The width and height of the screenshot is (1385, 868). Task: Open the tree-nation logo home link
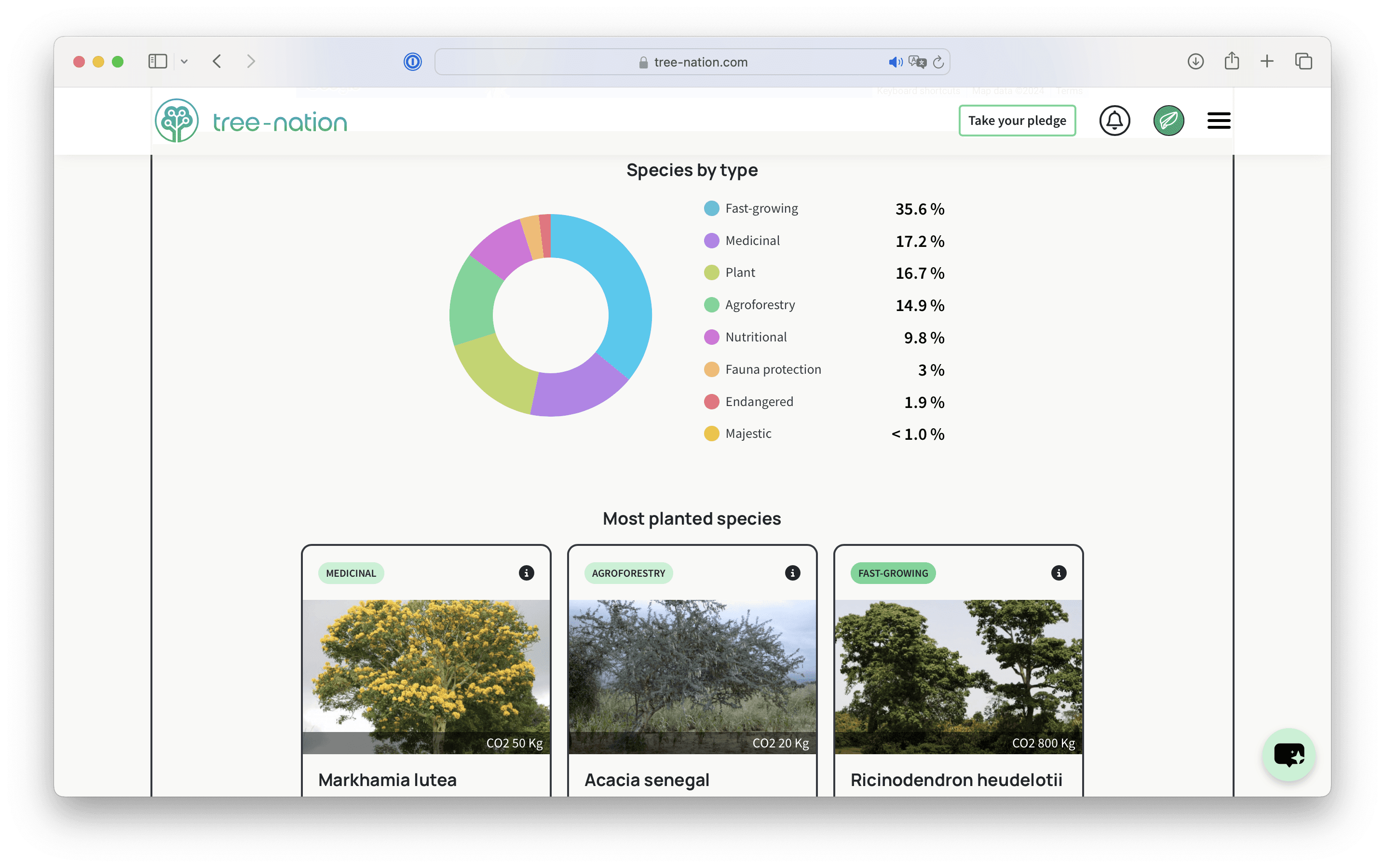click(x=251, y=121)
